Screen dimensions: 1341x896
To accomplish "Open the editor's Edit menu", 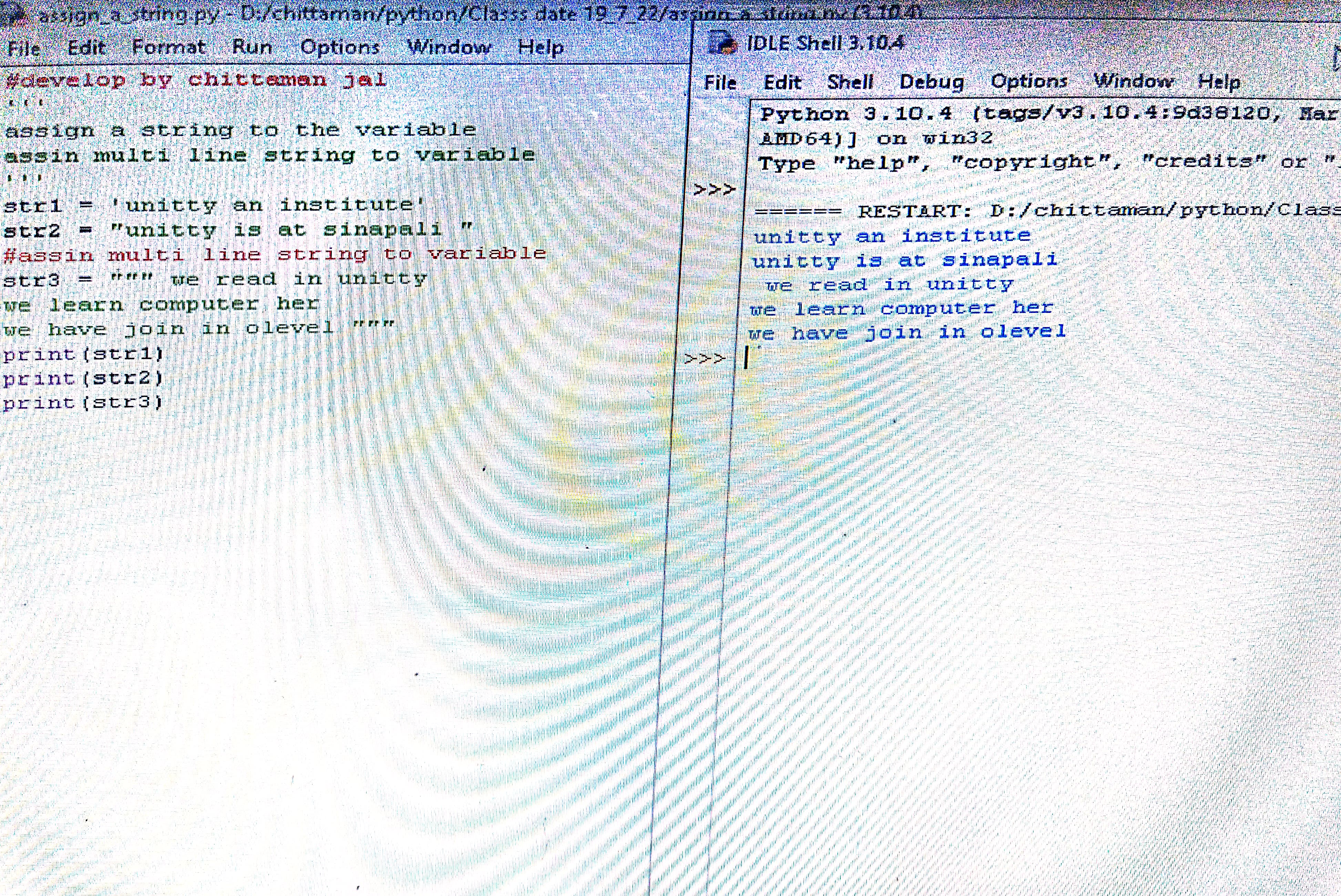I will point(86,47).
